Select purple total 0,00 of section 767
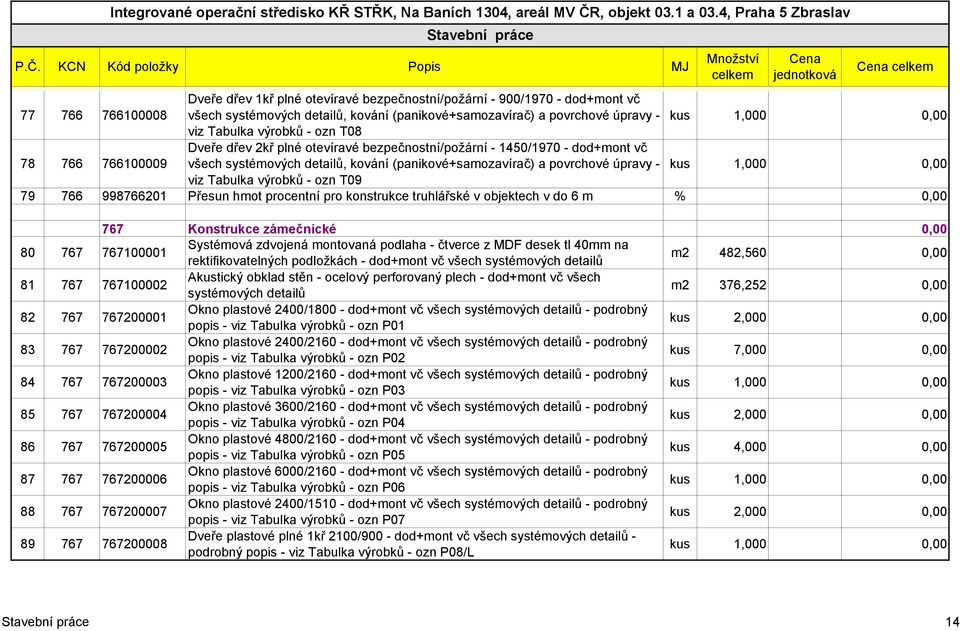This screenshot has height=631, width=960. pyautogui.click(x=934, y=230)
